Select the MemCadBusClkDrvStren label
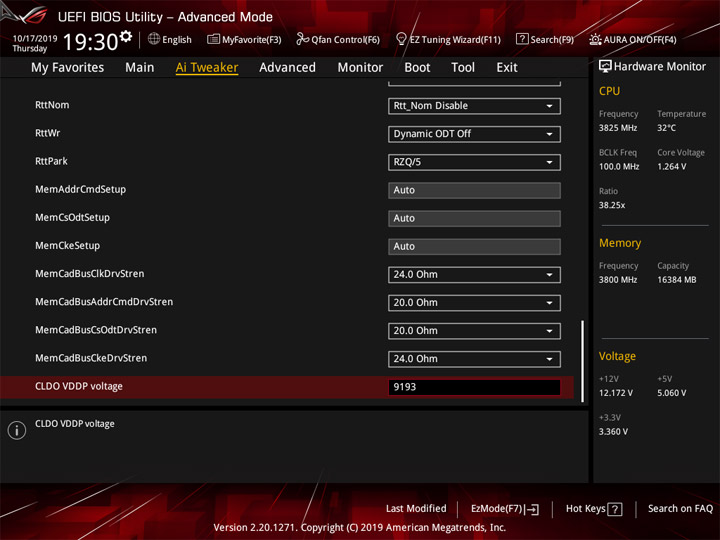This screenshot has width=720, height=540. click(x=90, y=274)
